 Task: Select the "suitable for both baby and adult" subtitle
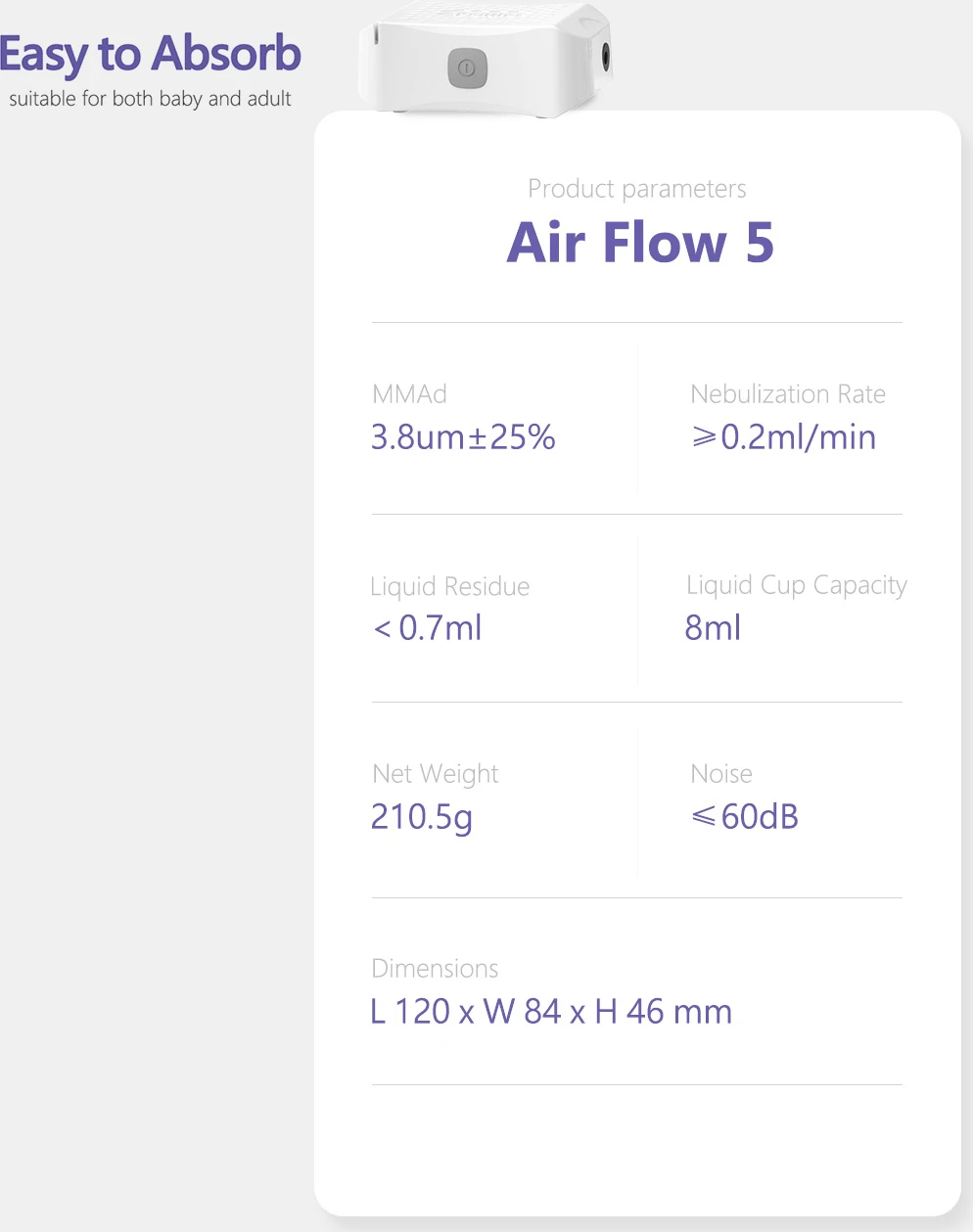click(x=150, y=99)
